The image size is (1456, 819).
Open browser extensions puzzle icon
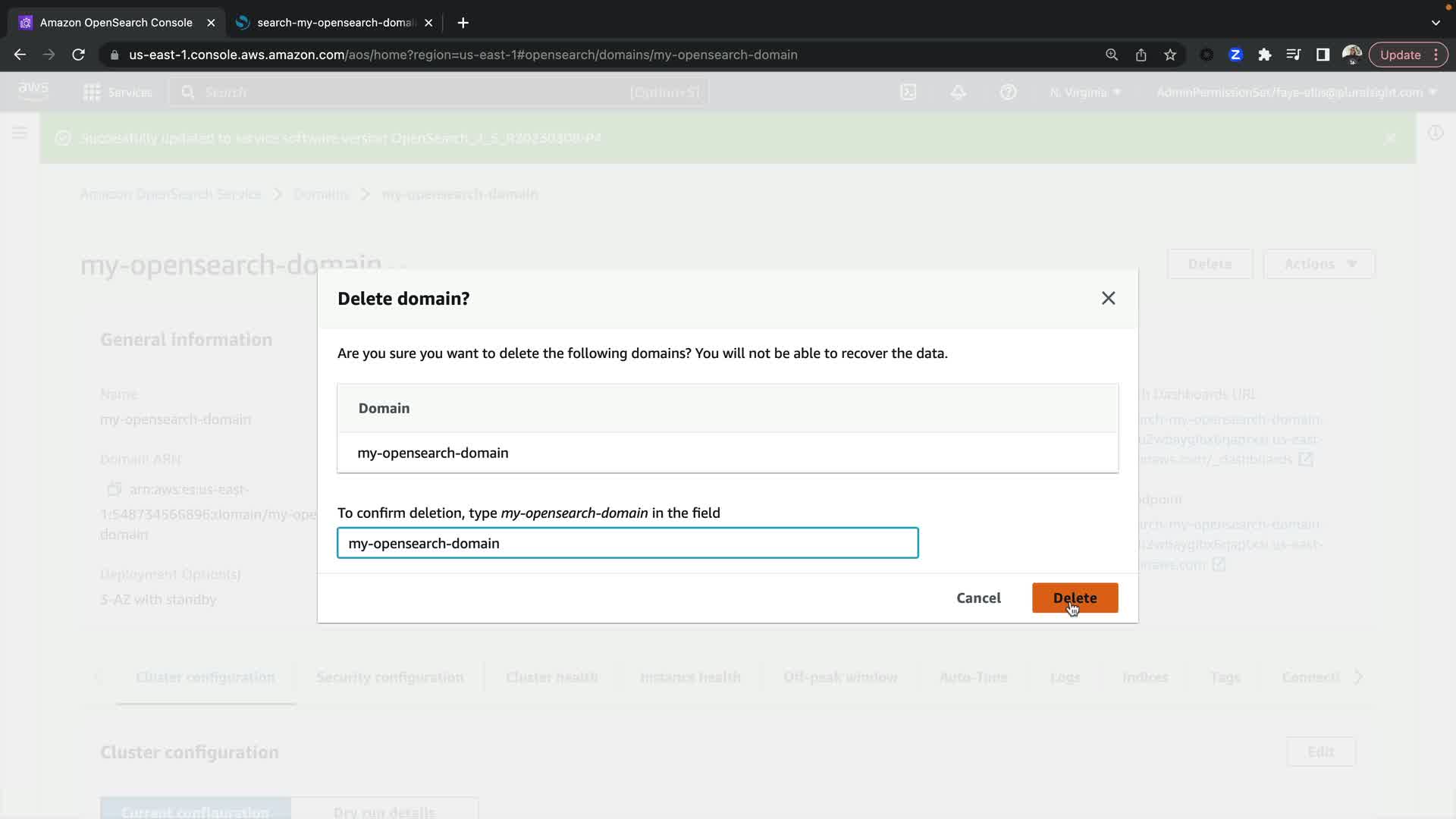point(1264,55)
